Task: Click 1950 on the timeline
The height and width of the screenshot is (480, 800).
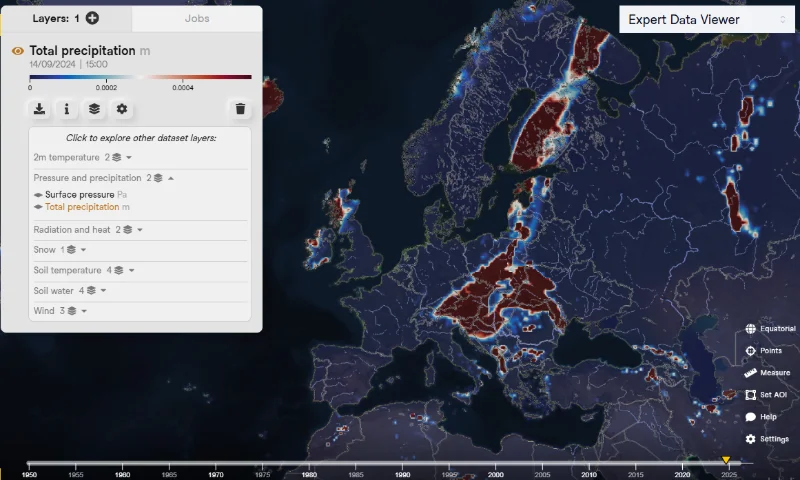Action: [x=30, y=474]
